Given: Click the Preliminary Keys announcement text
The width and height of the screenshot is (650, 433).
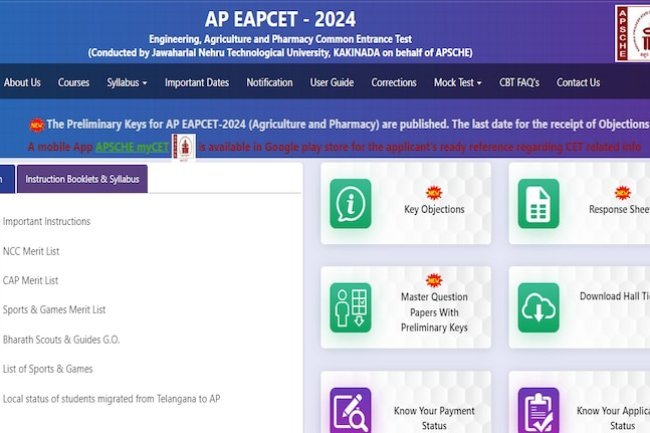Looking at the screenshot, I should tap(347, 124).
